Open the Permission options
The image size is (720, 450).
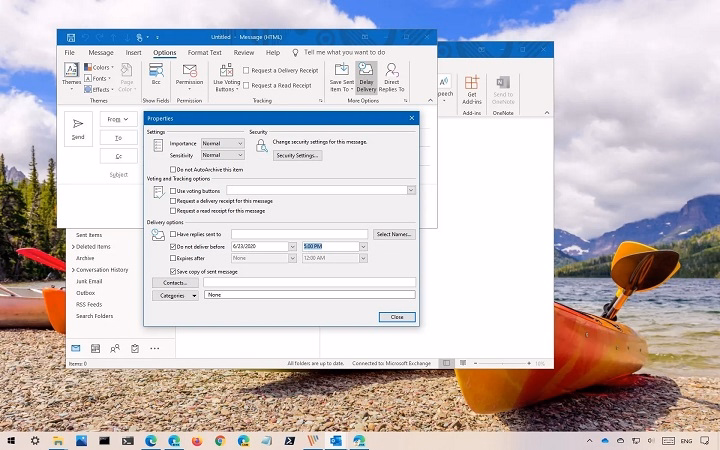(189, 76)
